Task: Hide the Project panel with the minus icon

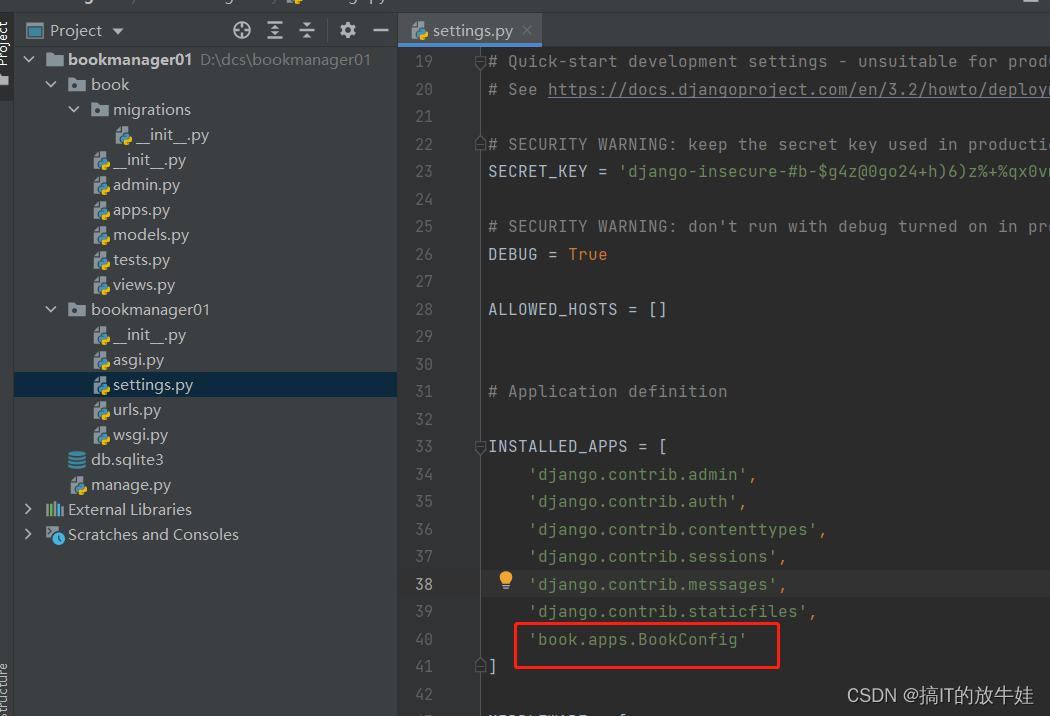Action: tap(380, 30)
